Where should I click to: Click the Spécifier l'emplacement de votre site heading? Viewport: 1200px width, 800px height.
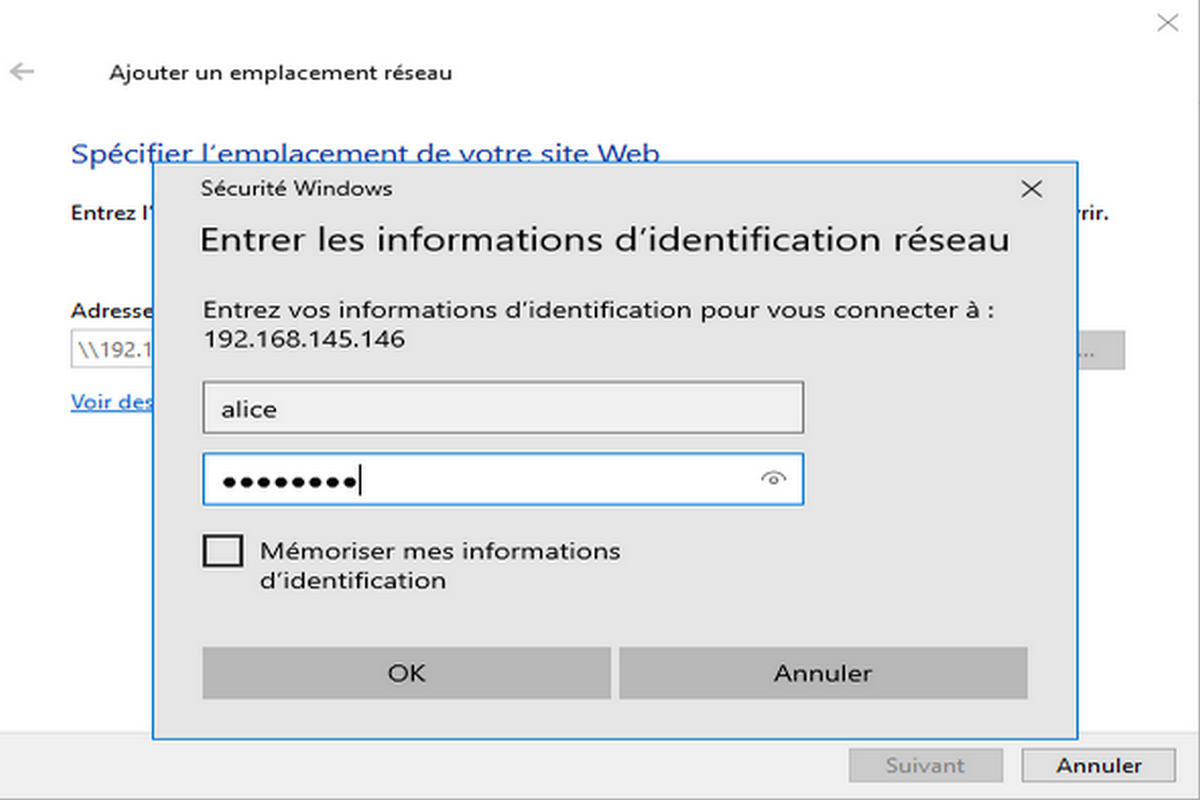(x=365, y=153)
